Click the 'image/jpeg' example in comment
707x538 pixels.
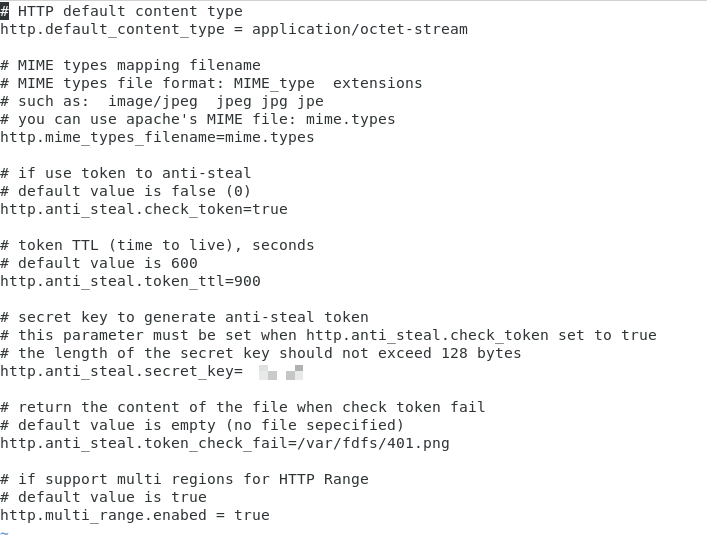153,101
